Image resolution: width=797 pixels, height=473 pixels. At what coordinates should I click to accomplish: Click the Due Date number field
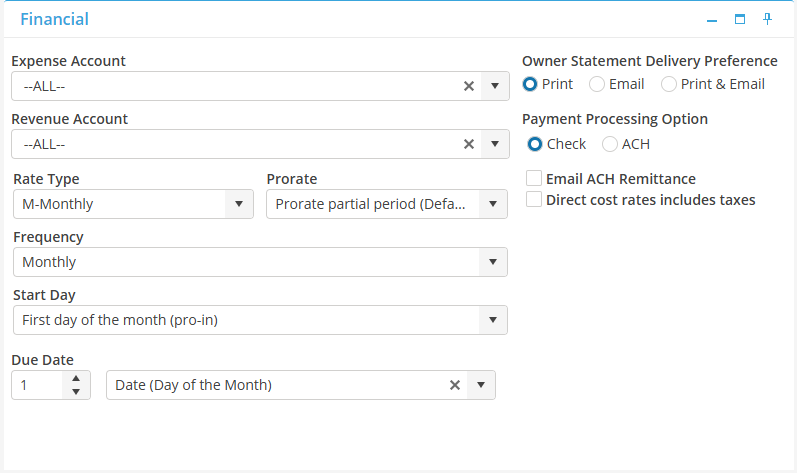coord(38,385)
